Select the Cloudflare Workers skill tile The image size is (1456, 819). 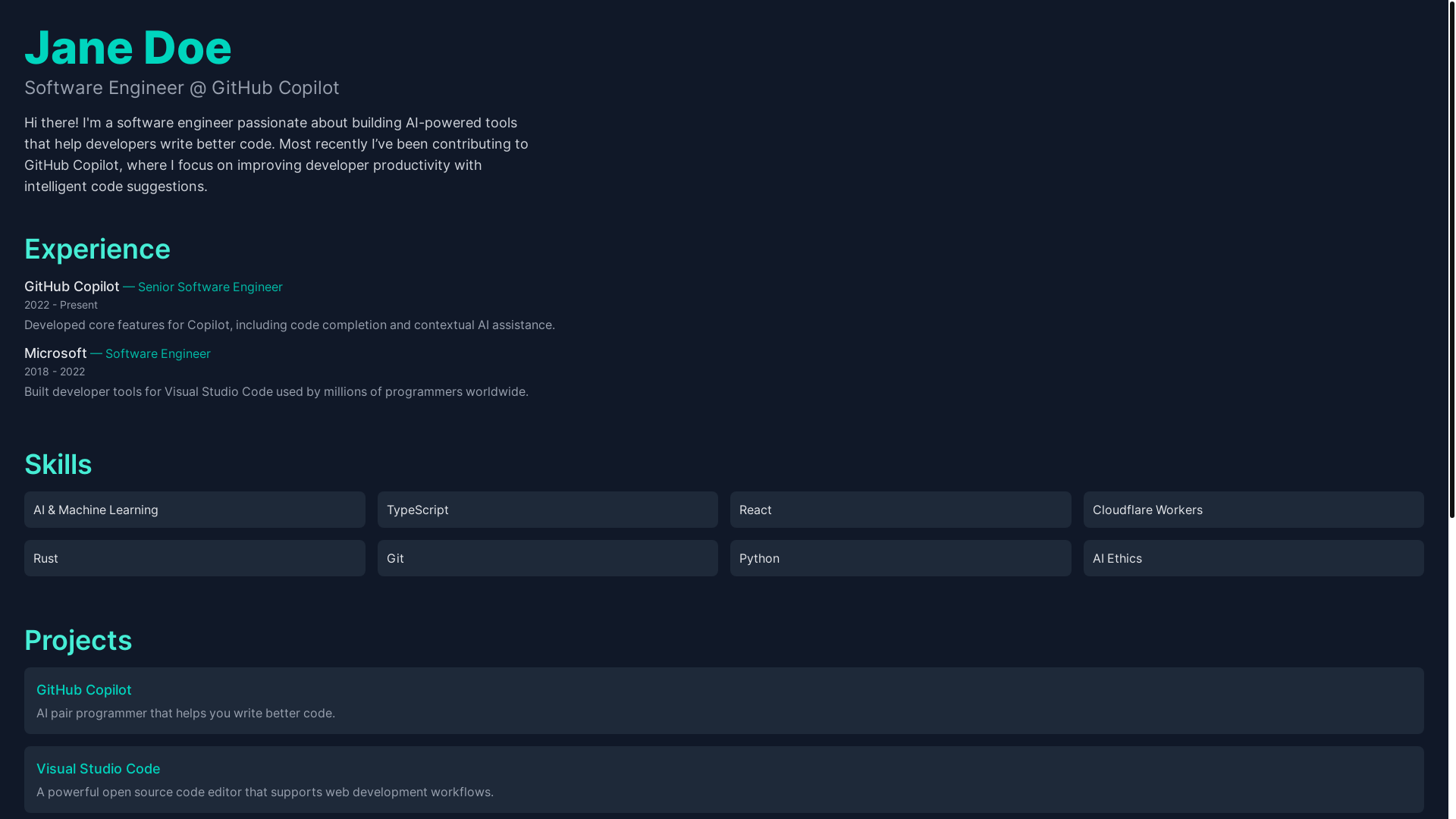1254,510
